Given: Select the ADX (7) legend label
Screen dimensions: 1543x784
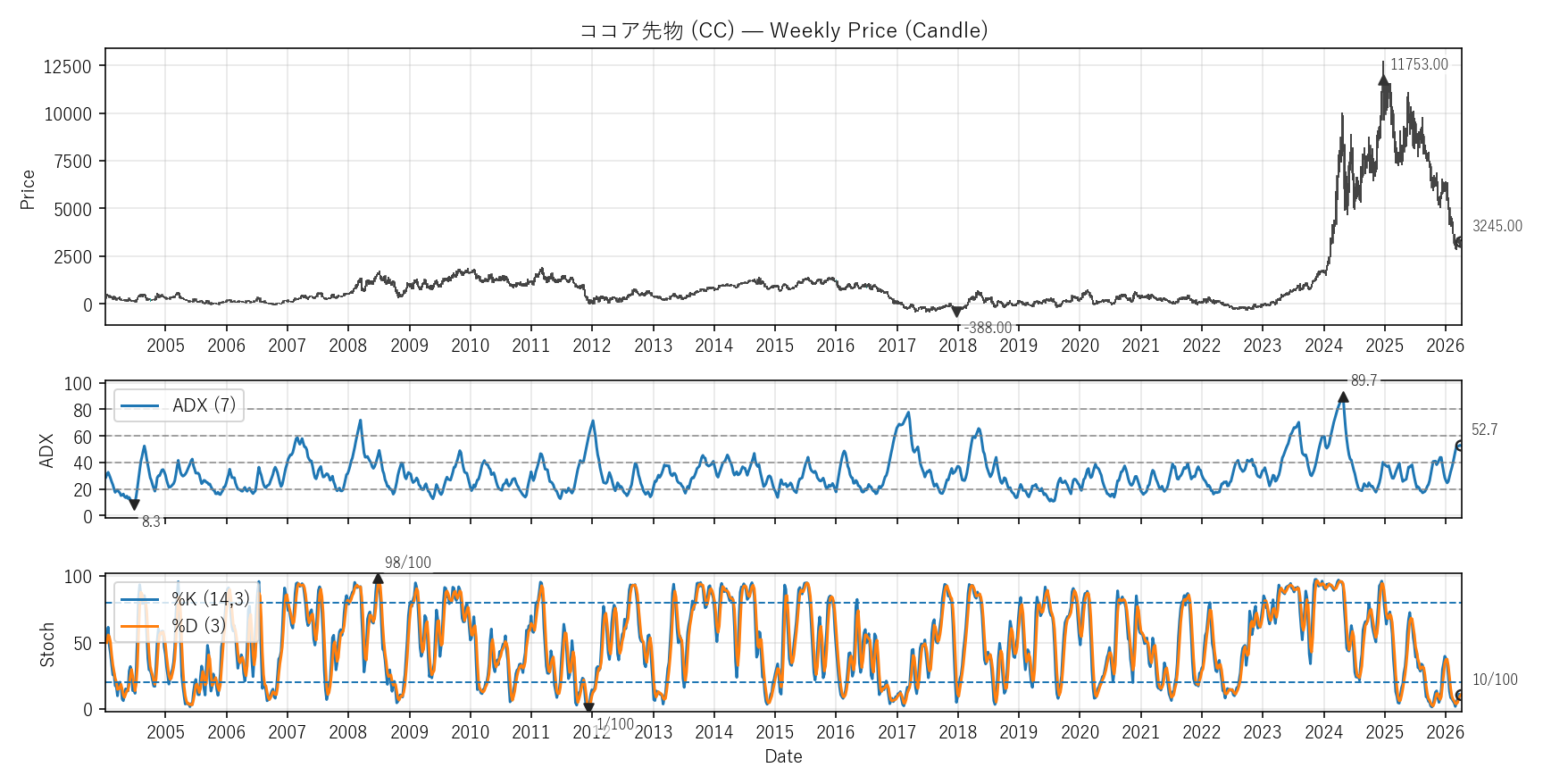Looking at the screenshot, I should (204, 405).
